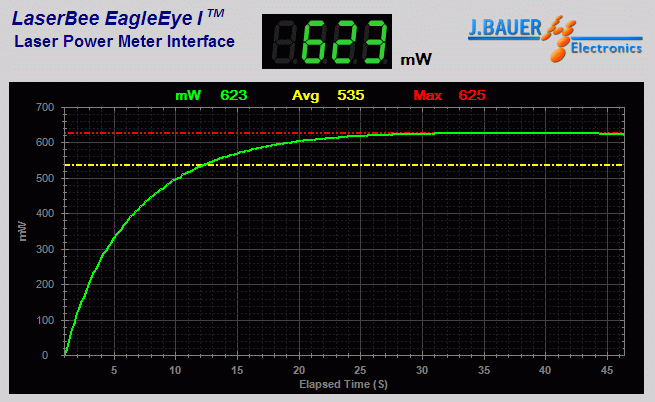
Task: Click the 10 seconds x-axis label
Action: point(175,370)
